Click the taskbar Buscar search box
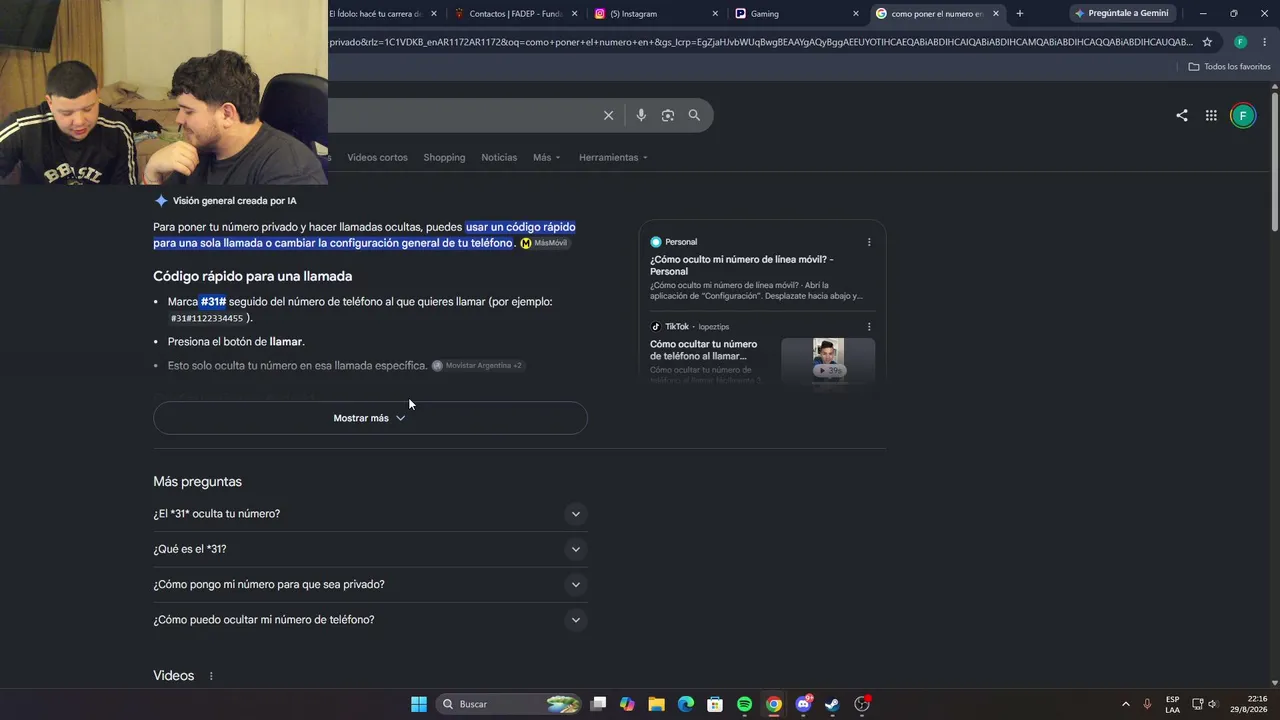The image size is (1280, 720). (510, 704)
